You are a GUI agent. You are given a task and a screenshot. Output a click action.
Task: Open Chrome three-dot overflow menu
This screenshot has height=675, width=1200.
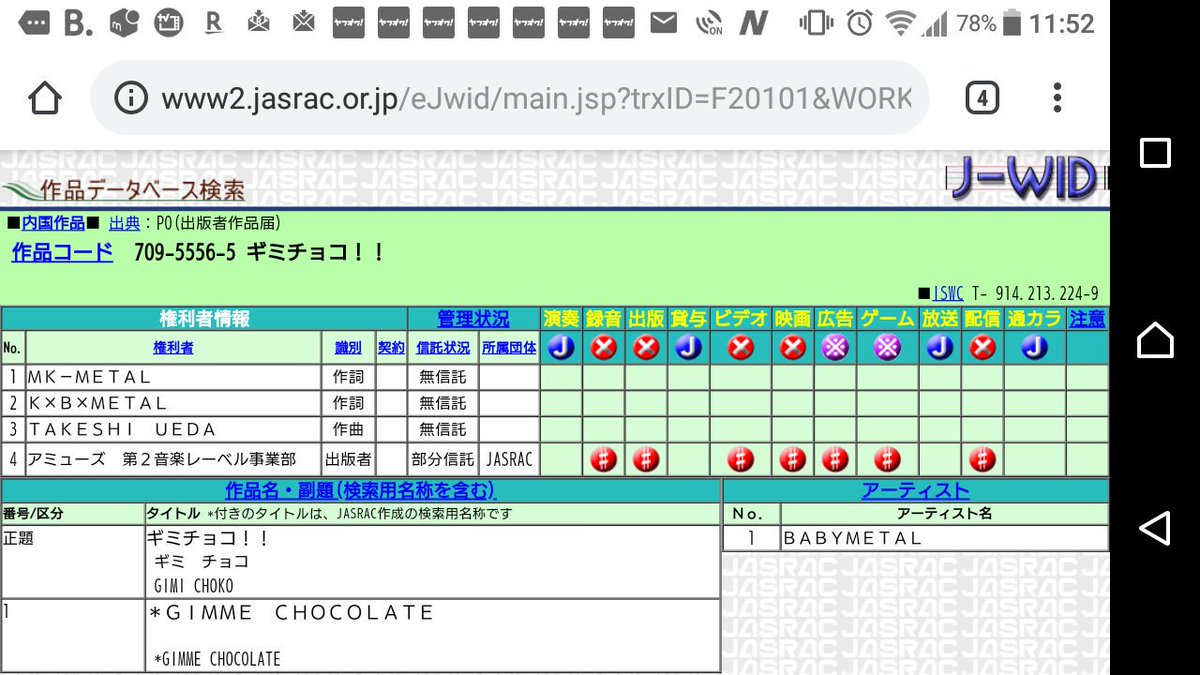pos(1057,98)
